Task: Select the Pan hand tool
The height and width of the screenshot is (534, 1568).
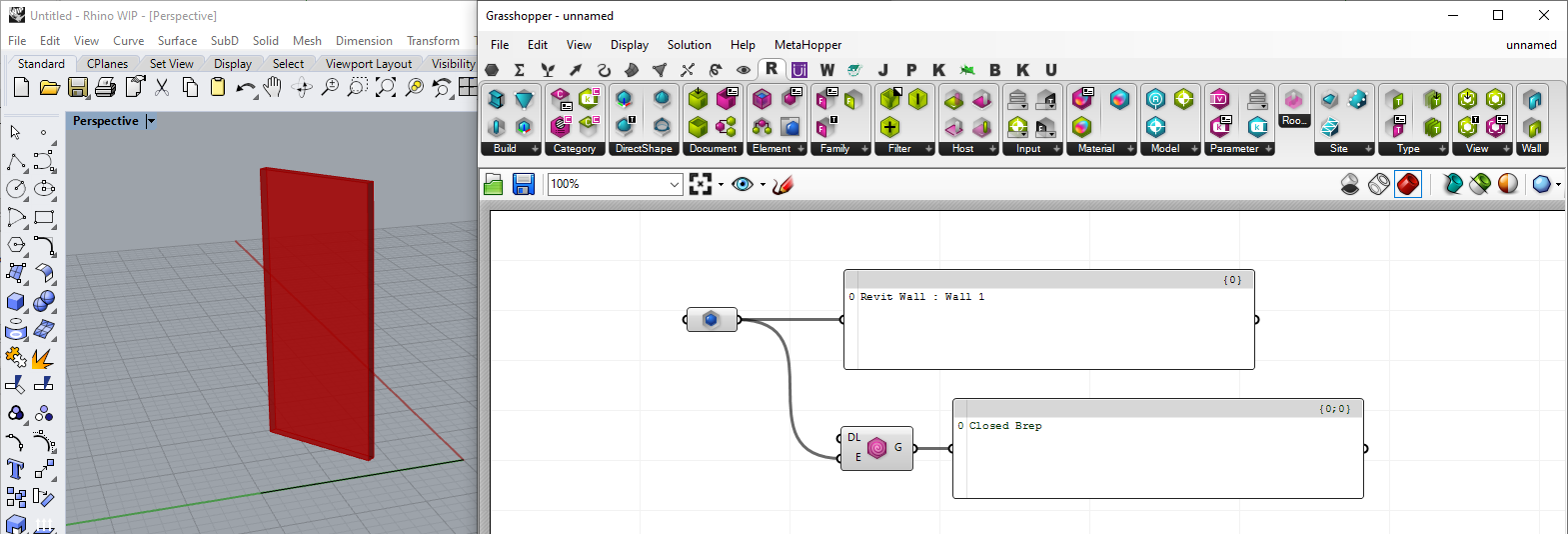Action: [273, 88]
